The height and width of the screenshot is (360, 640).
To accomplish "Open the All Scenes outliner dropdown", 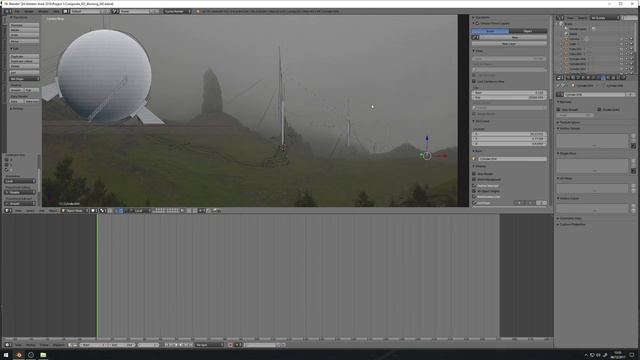I will tap(605, 18).
